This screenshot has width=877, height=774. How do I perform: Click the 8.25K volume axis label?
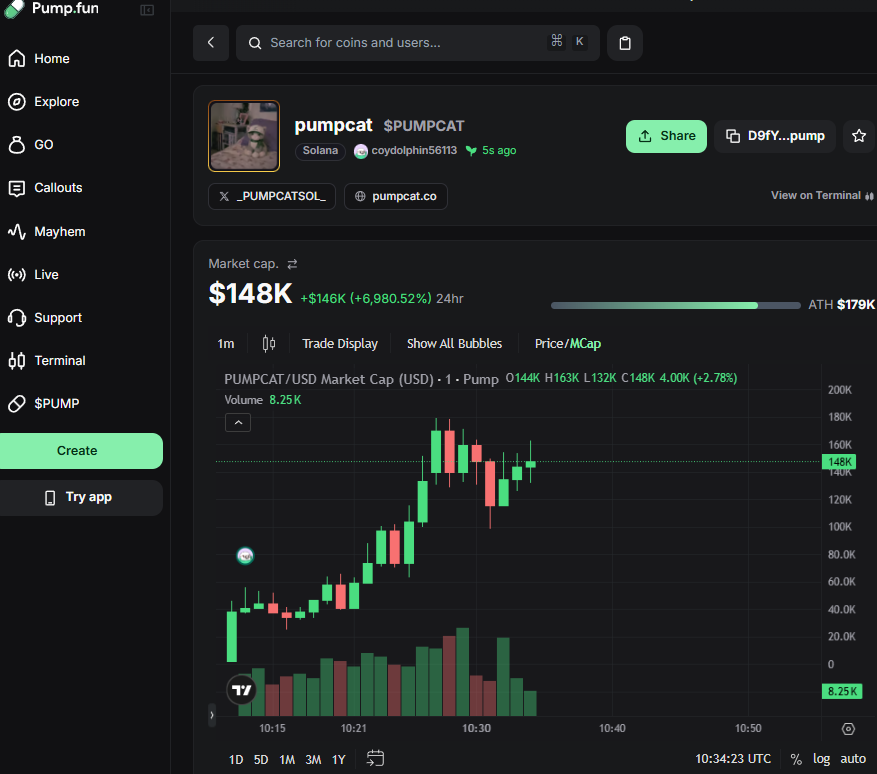pyautogui.click(x=842, y=691)
